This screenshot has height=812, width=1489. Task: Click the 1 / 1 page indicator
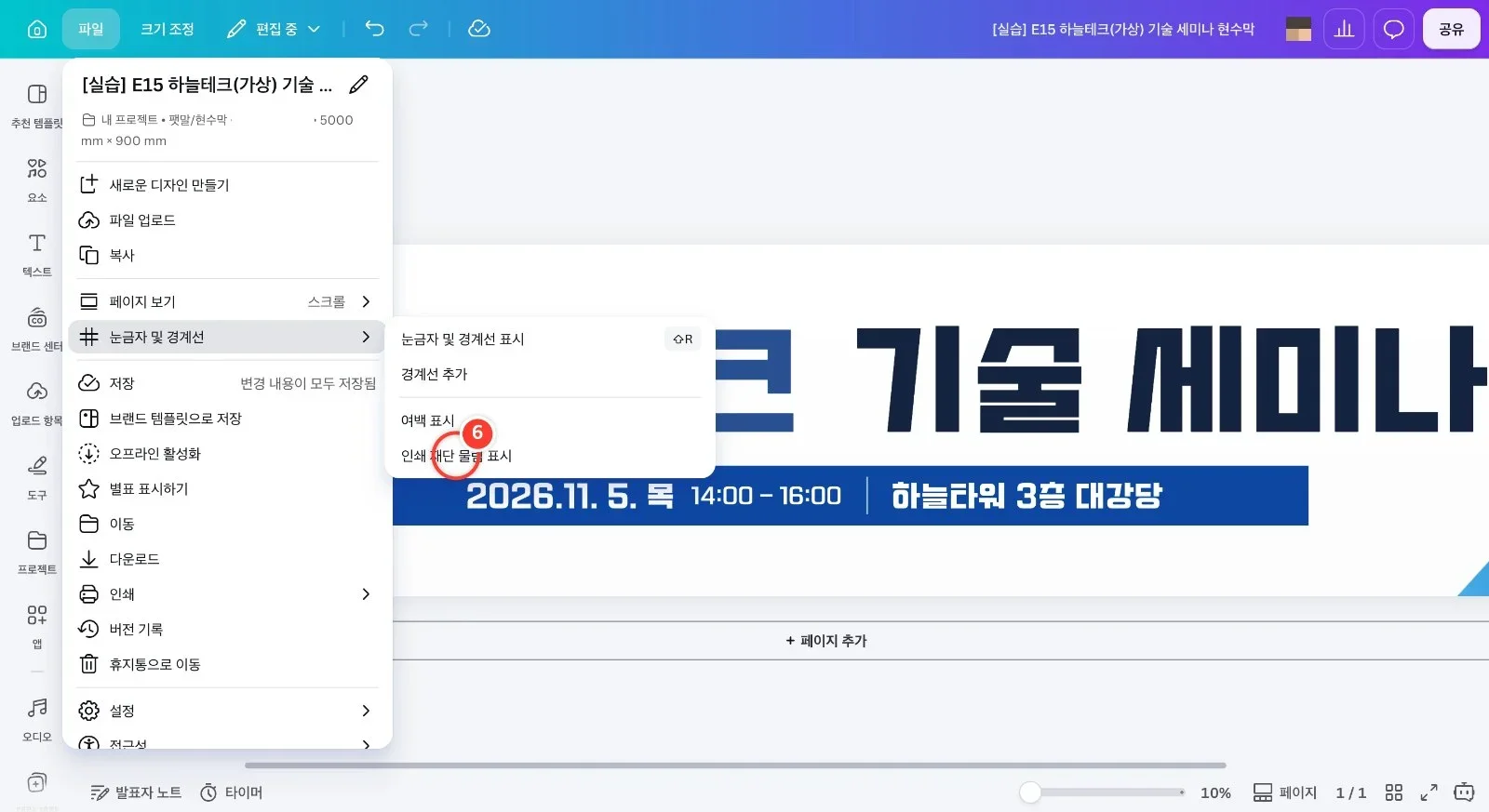pyautogui.click(x=1351, y=792)
